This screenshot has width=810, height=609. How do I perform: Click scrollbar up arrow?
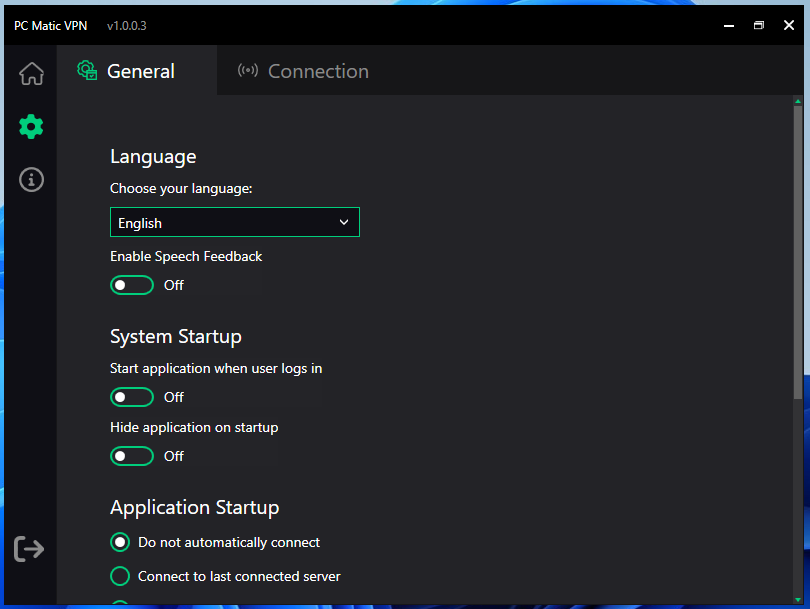[x=797, y=101]
